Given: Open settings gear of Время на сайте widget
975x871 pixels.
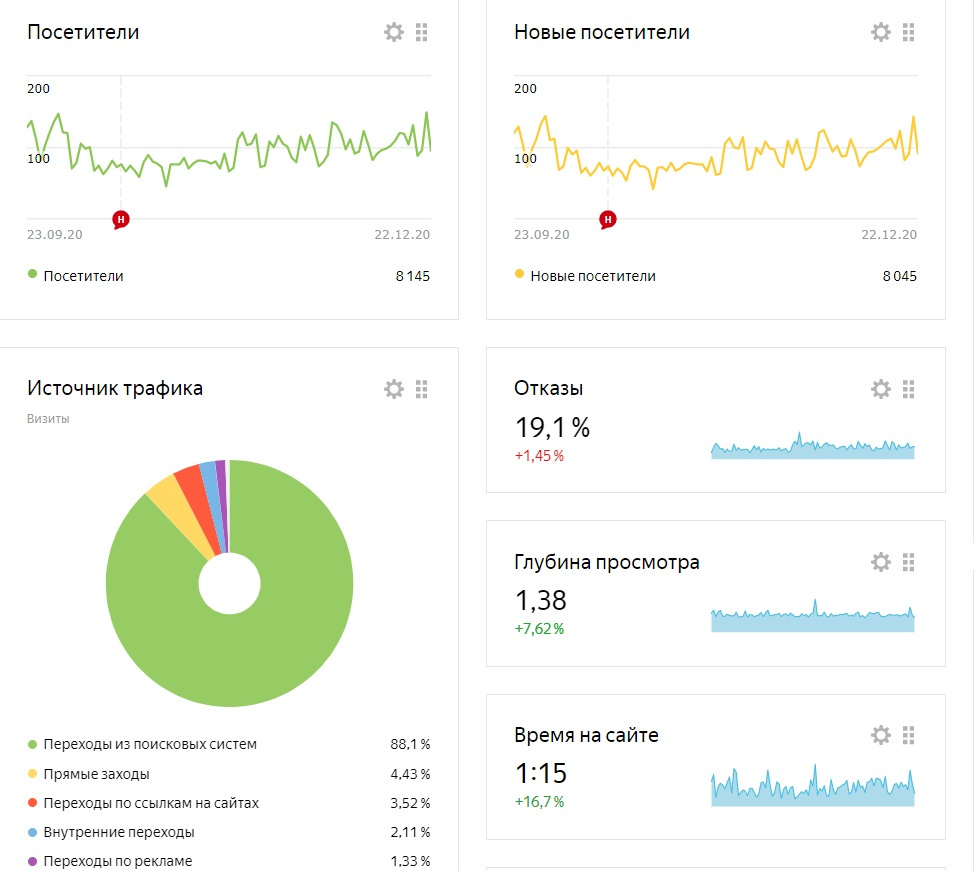Looking at the screenshot, I should pos(880,735).
